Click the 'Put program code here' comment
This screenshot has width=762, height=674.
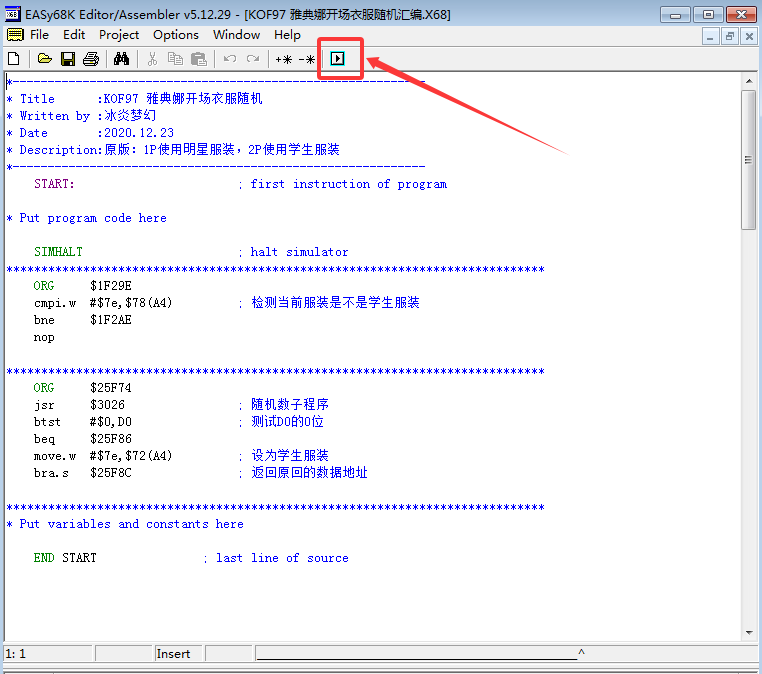tap(87, 218)
